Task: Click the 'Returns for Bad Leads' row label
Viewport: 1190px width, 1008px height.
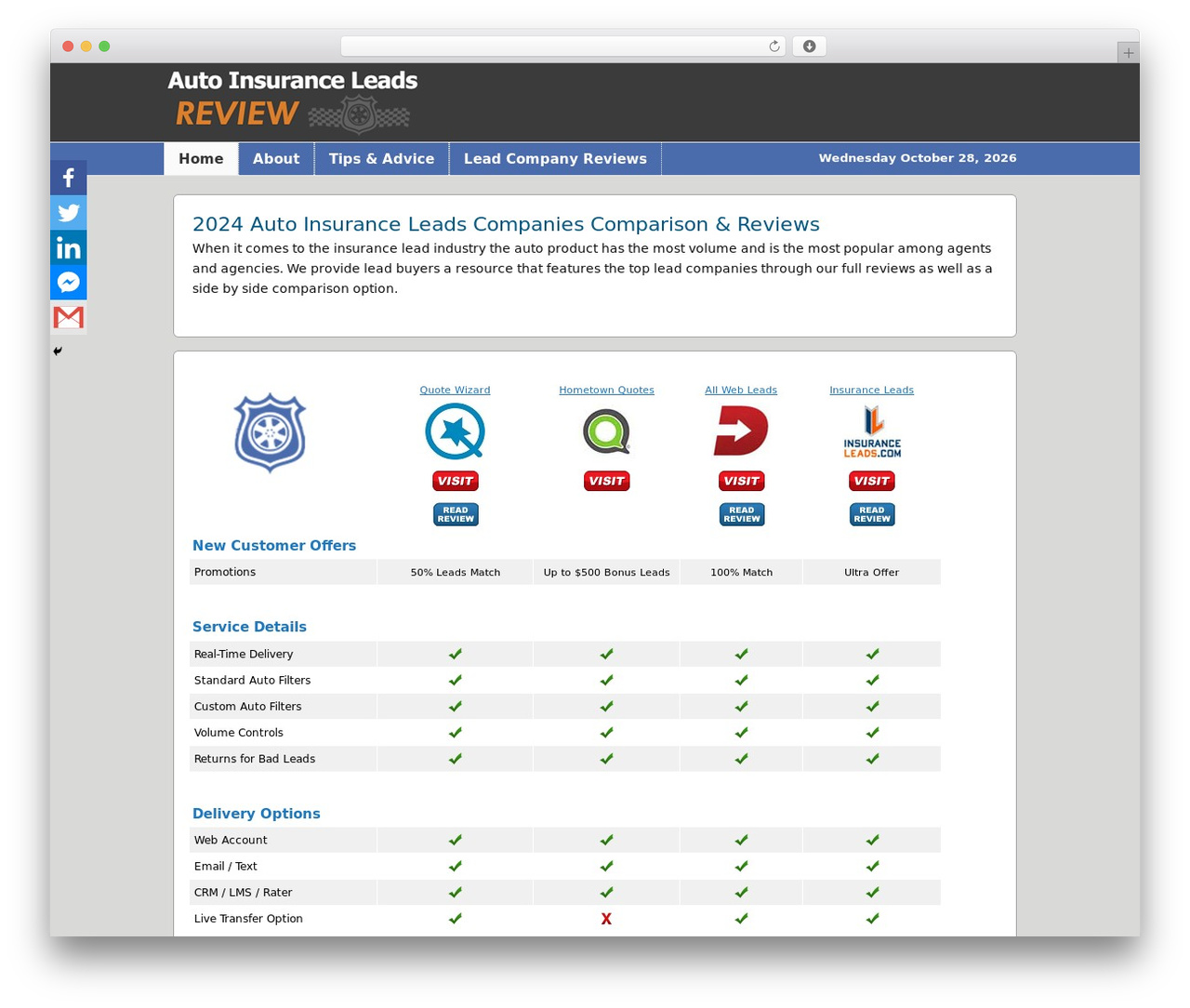Action: point(255,759)
